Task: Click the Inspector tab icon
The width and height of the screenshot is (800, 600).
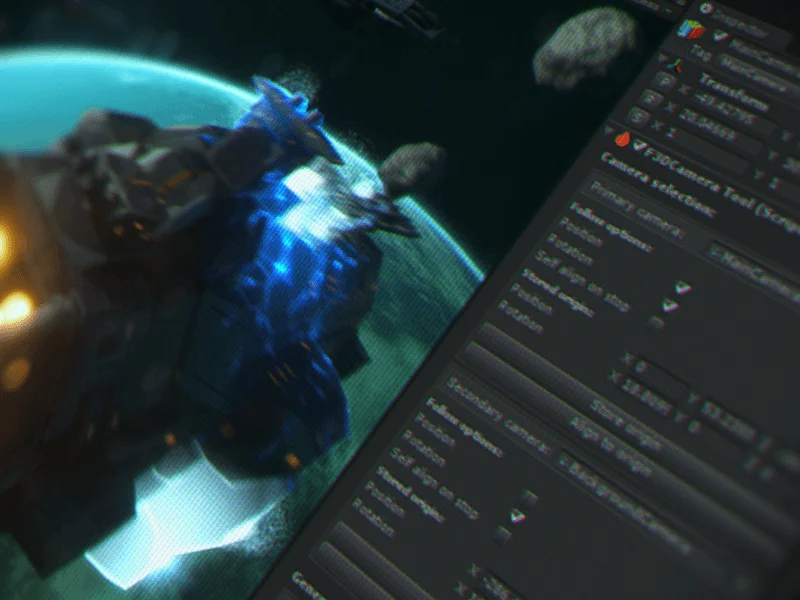Action: (x=706, y=8)
